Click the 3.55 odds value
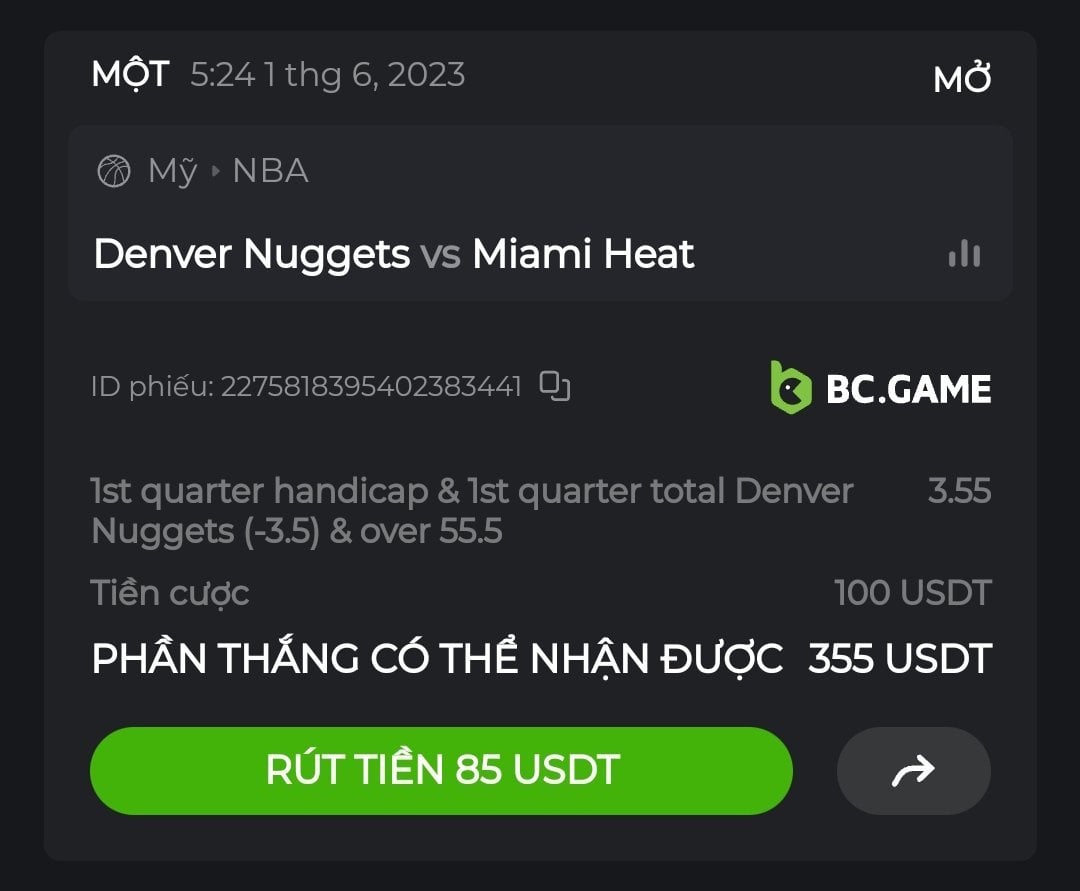This screenshot has width=1080, height=891. pyautogui.click(x=959, y=491)
